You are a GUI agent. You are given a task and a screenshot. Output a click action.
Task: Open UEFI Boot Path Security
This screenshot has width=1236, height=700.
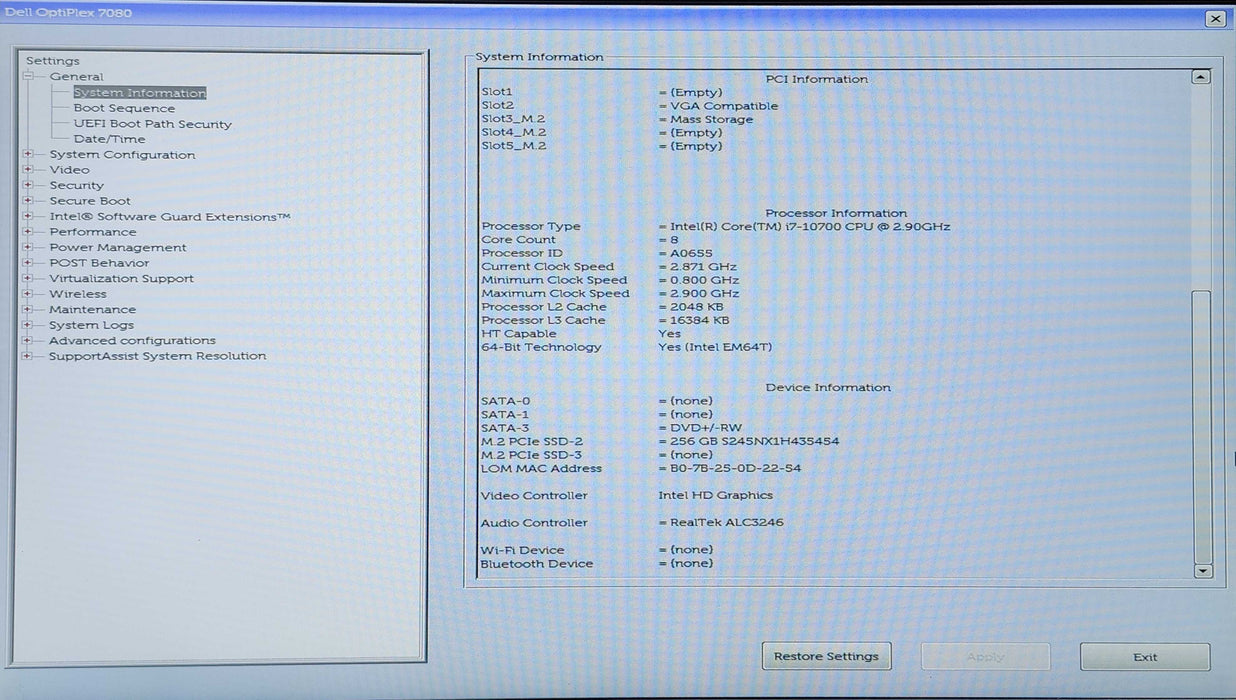[x=152, y=124]
